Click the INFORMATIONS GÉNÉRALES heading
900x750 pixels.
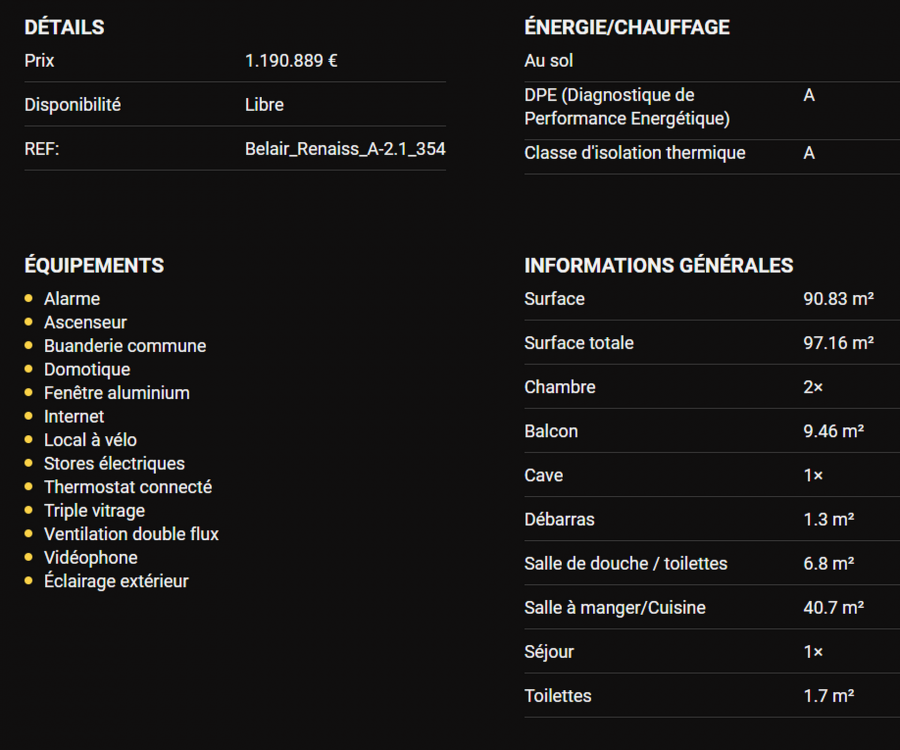(x=658, y=266)
